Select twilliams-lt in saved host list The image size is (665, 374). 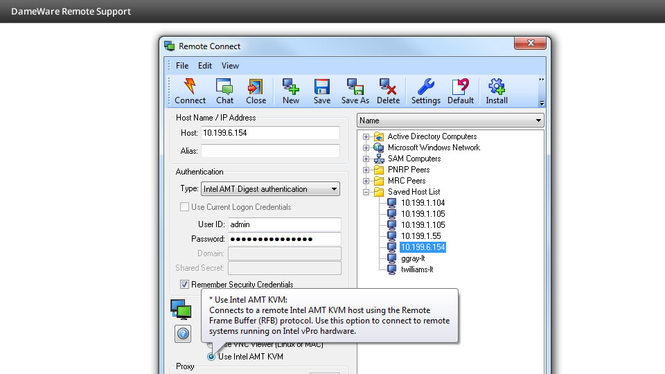(417, 269)
